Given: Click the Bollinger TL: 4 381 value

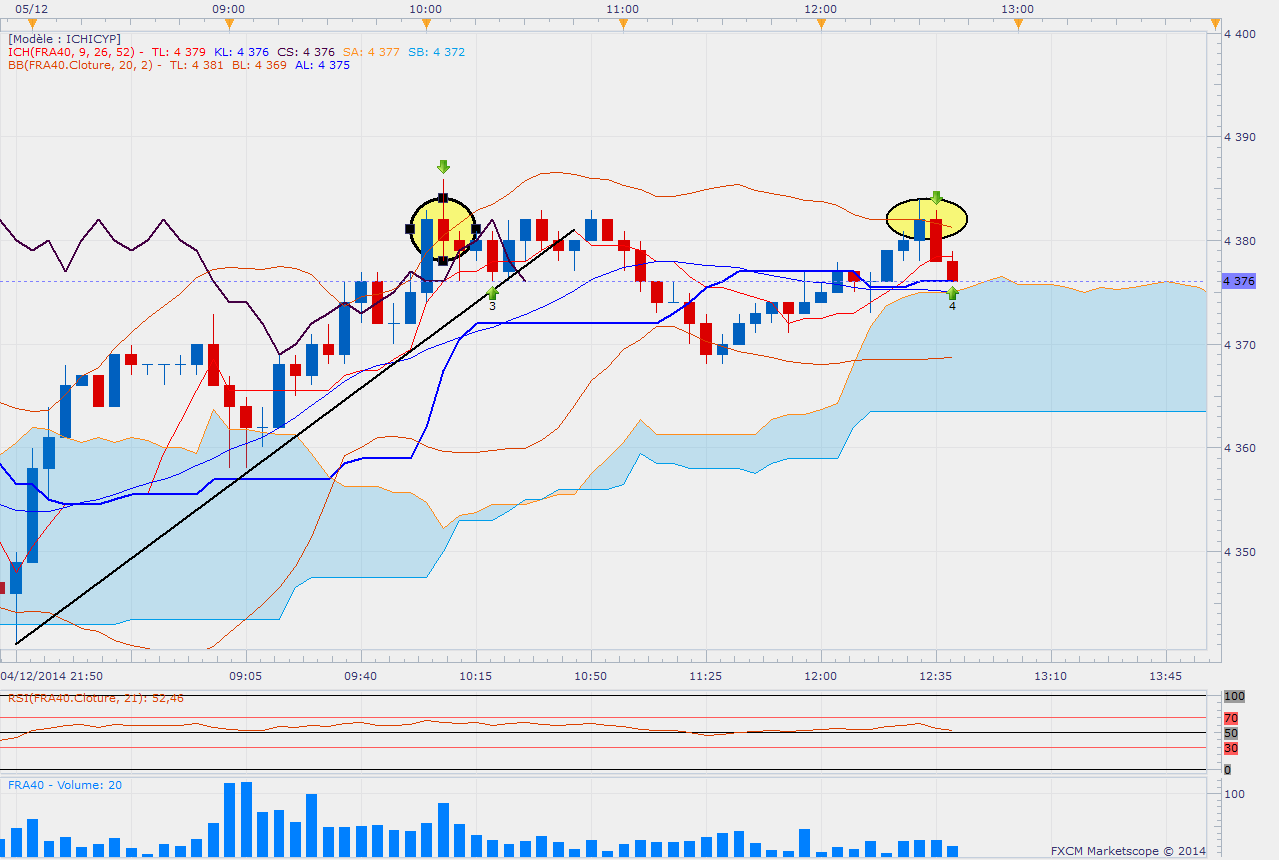Looking at the screenshot, I should click(x=196, y=64).
